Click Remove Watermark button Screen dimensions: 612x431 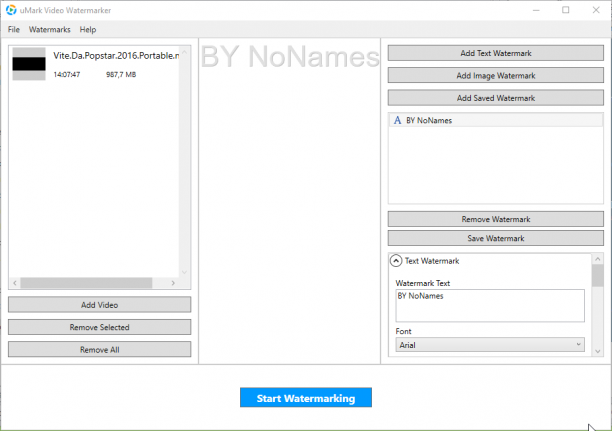click(496, 219)
